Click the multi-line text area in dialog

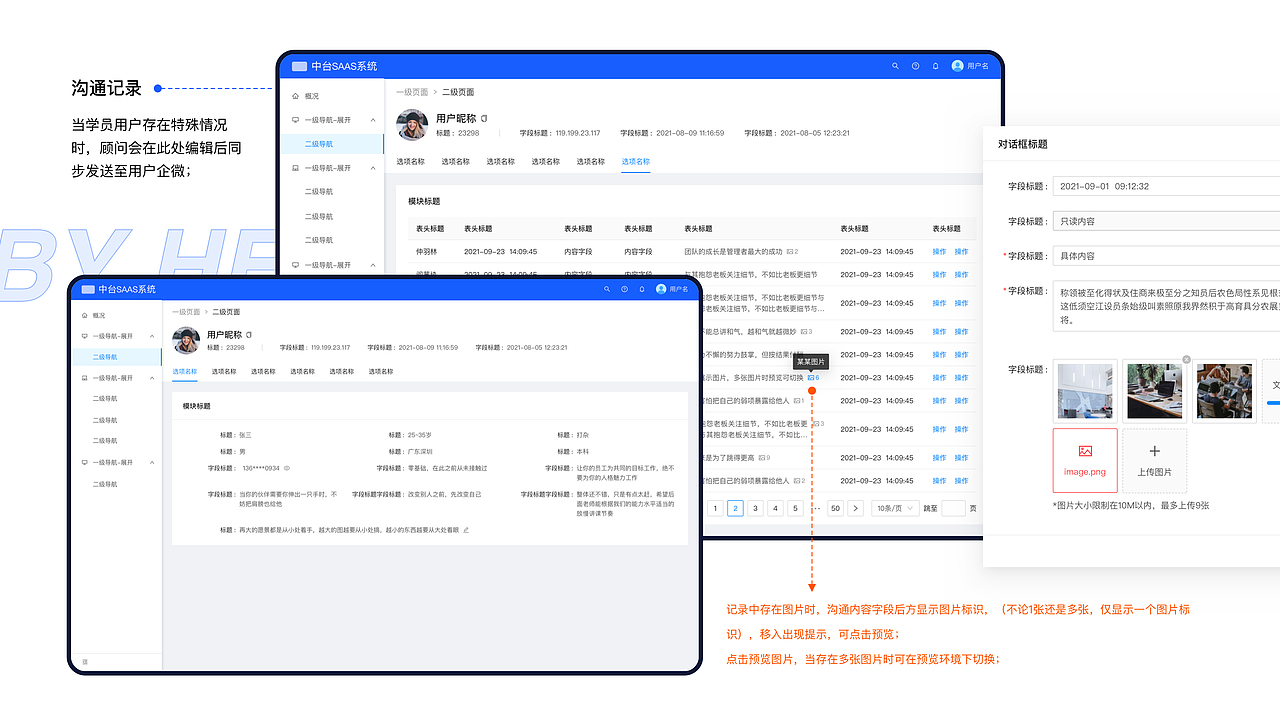1166,307
